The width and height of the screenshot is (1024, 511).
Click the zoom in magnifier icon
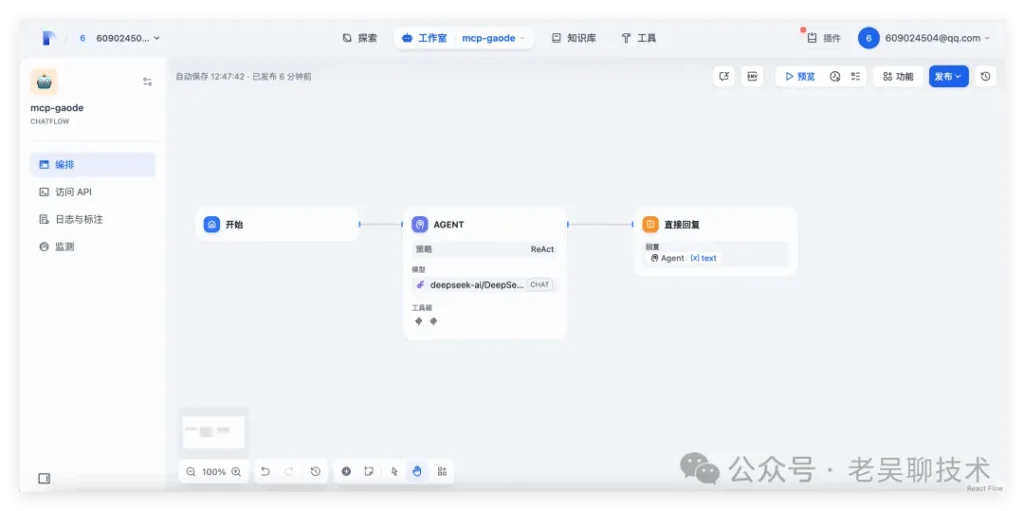[237, 471]
